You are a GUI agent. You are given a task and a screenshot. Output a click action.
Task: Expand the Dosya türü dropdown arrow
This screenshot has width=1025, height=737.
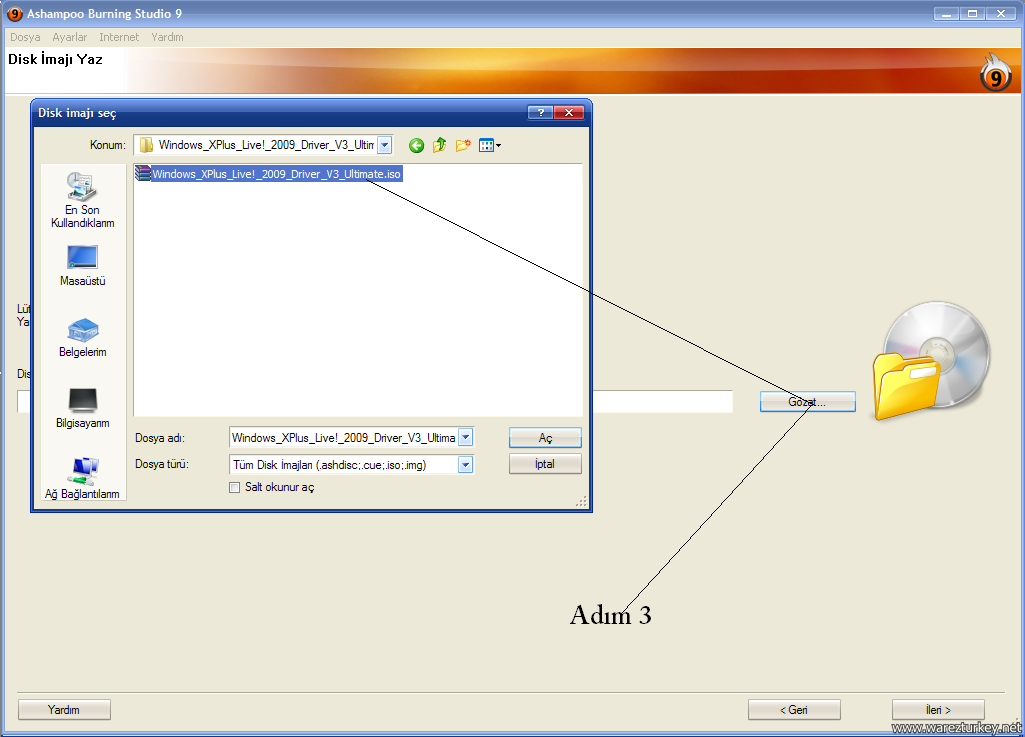pyautogui.click(x=465, y=465)
